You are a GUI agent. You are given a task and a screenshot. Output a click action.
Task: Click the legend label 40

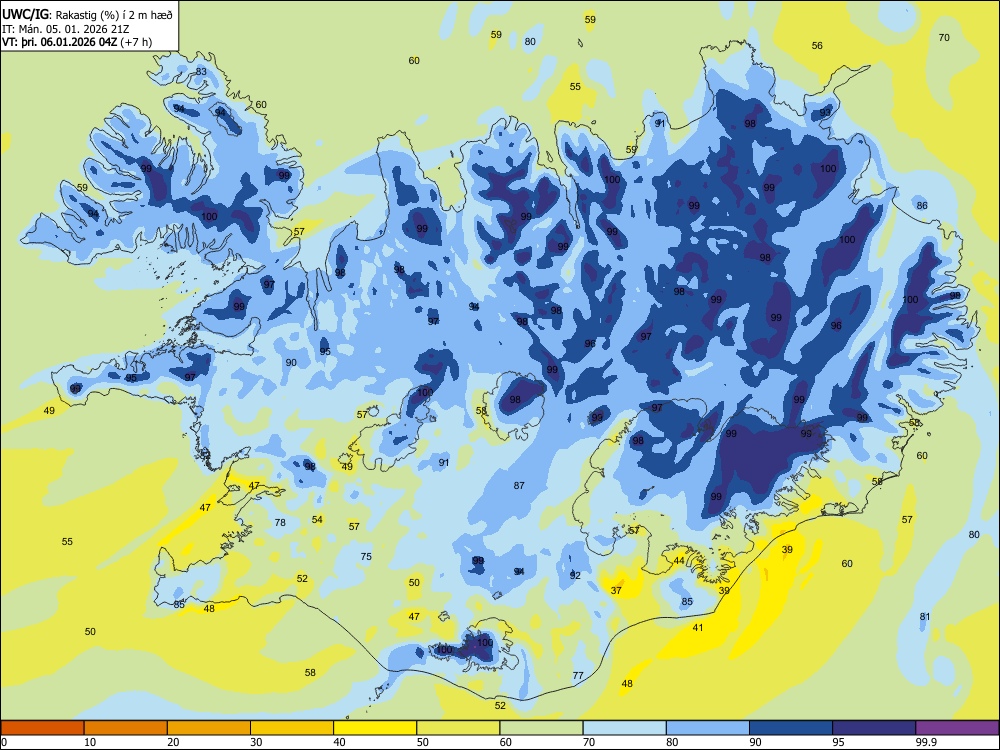coord(340,742)
